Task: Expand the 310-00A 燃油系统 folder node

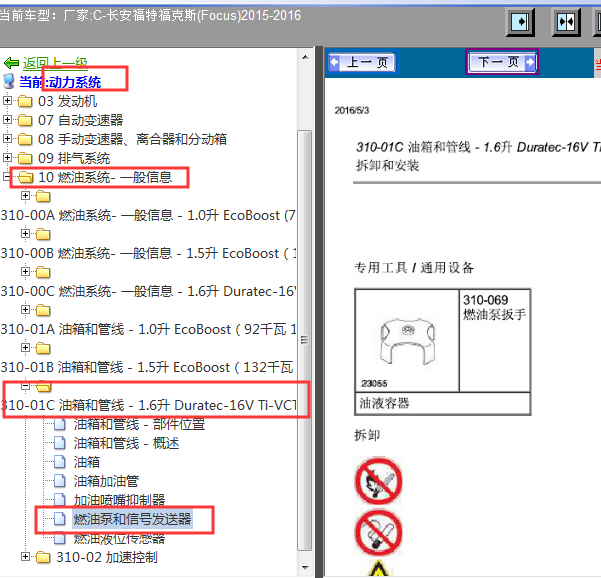Action: pos(25,196)
